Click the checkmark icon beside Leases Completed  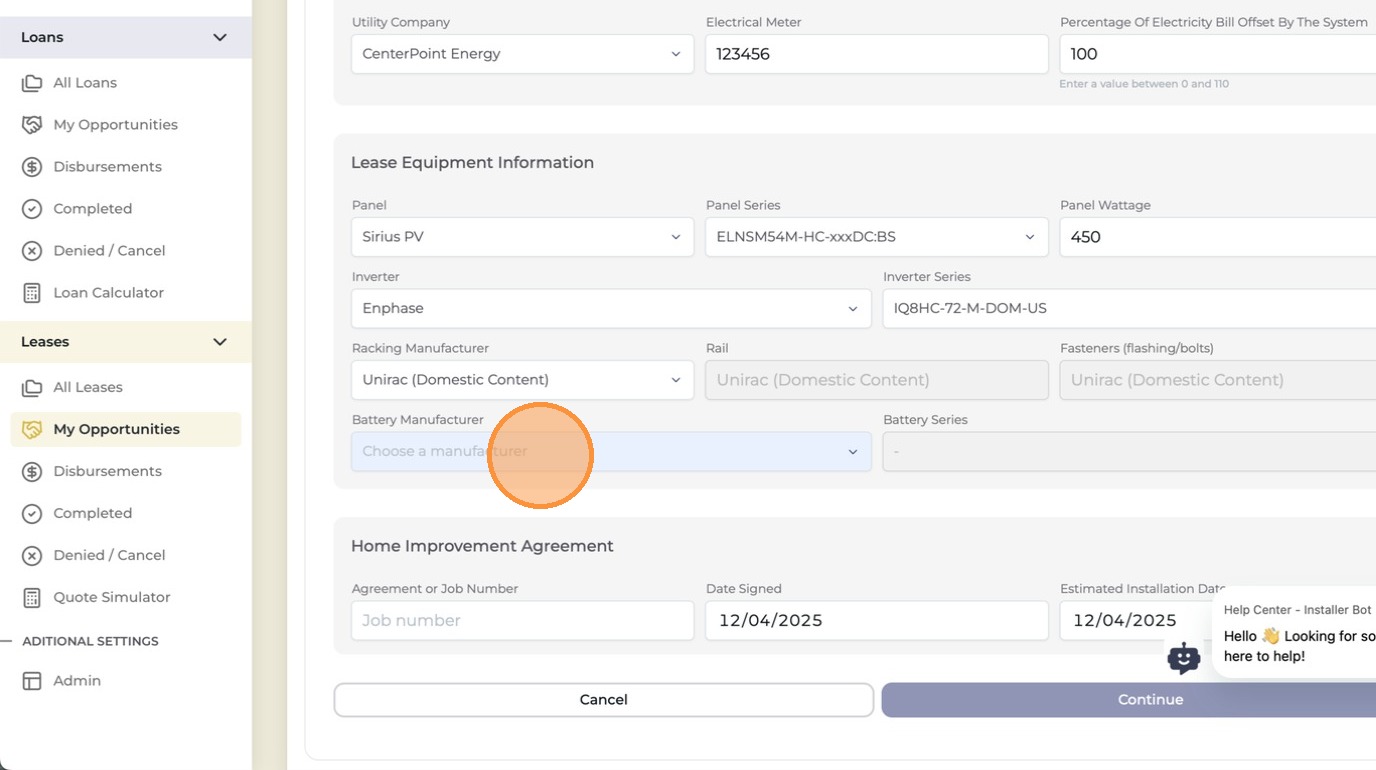coord(32,513)
